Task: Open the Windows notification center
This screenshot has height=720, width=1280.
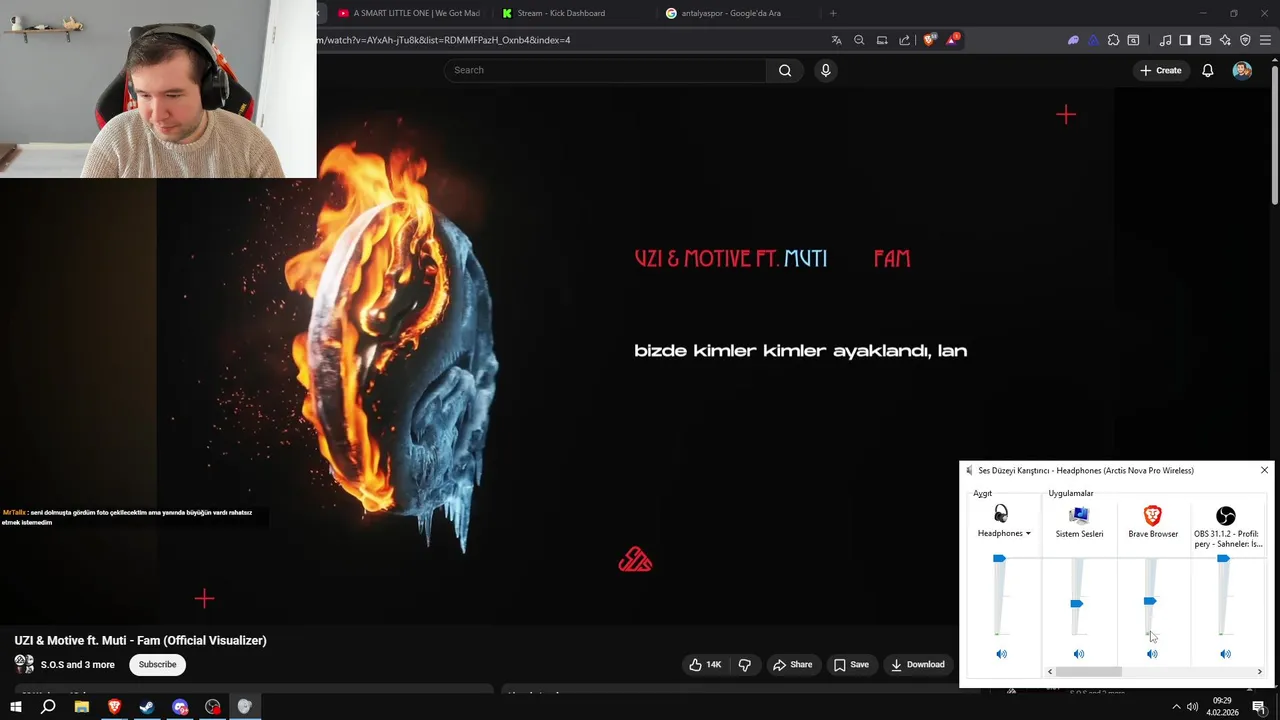Action: [x=1259, y=707]
